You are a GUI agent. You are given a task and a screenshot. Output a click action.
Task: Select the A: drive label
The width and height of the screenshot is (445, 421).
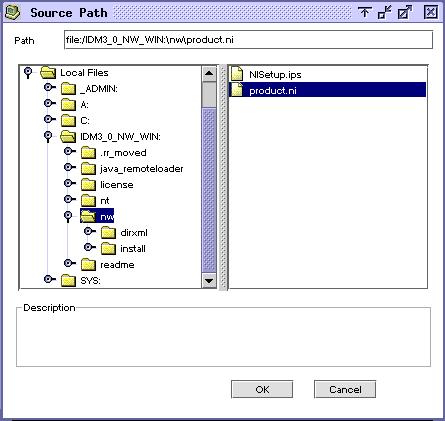pos(84,105)
